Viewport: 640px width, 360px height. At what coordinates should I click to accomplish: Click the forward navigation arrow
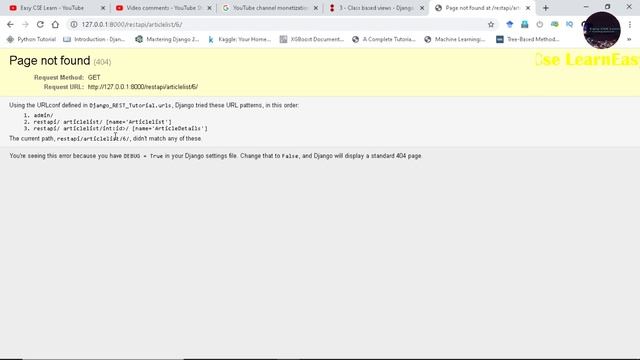[25, 24]
